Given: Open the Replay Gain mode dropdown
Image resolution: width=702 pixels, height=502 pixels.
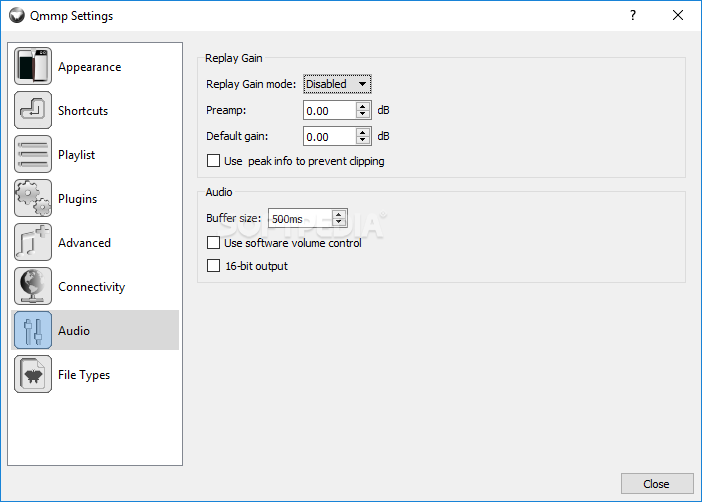Looking at the screenshot, I should click(337, 84).
